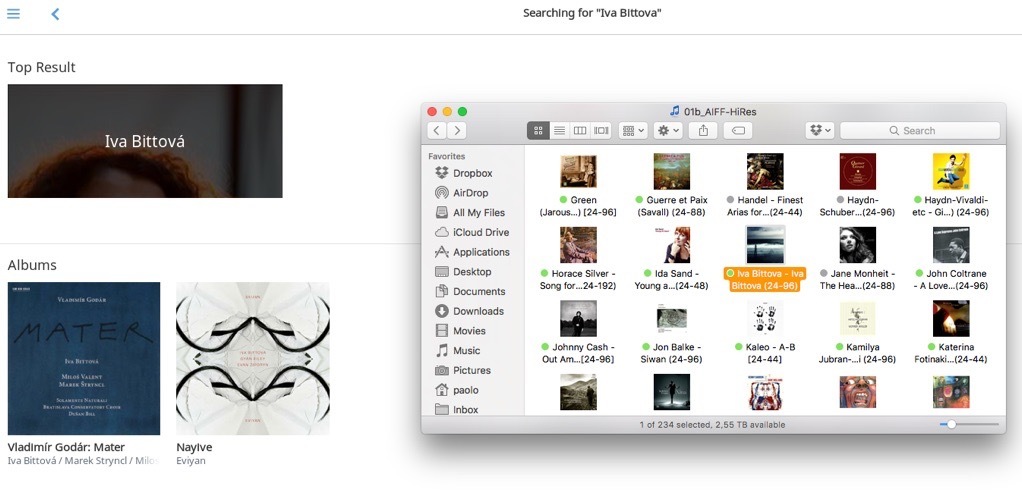Open the Dropbox toolbar dropdown in Finder
Image resolution: width=1022 pixels, height=493 pixels.
tap(820, 130)
